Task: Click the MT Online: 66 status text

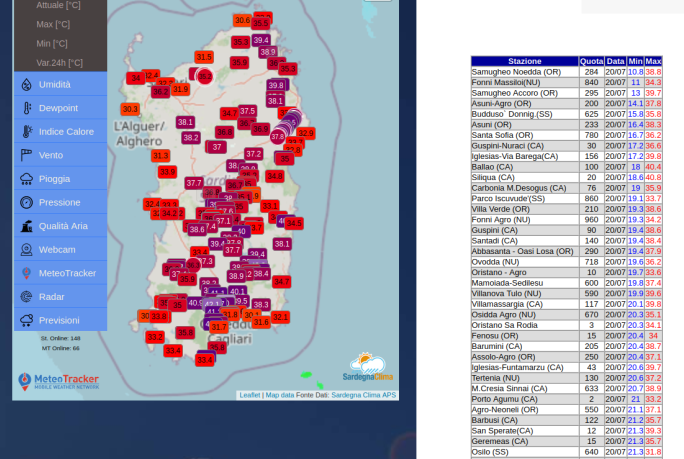Action: click(61, 348)
